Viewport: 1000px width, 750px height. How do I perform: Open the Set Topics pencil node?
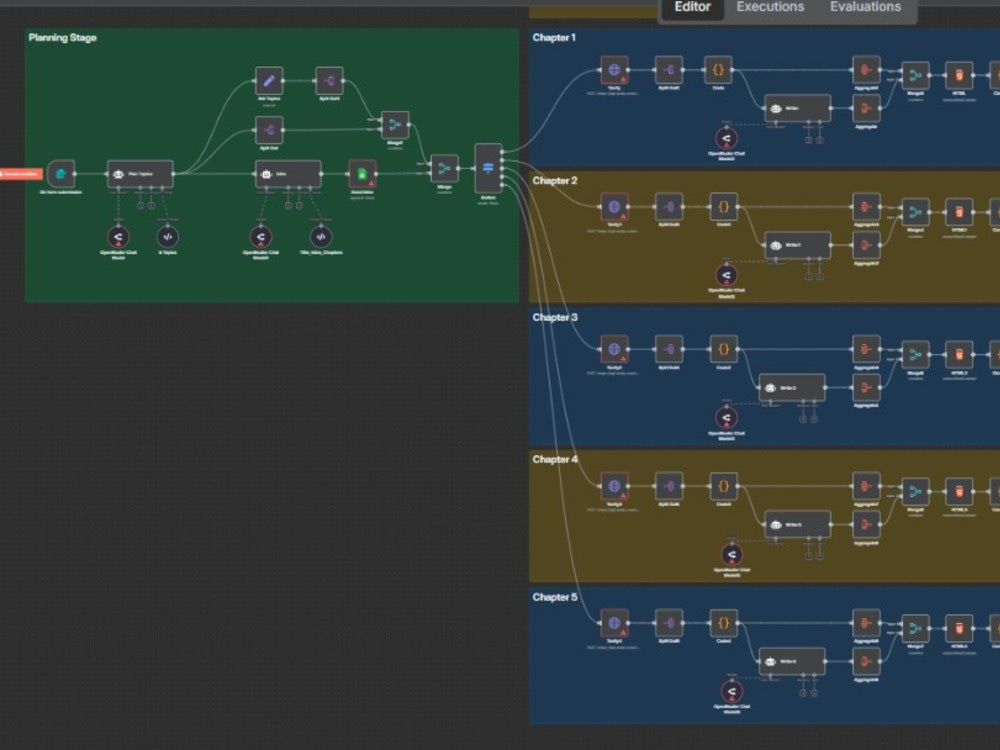point(269,80)
